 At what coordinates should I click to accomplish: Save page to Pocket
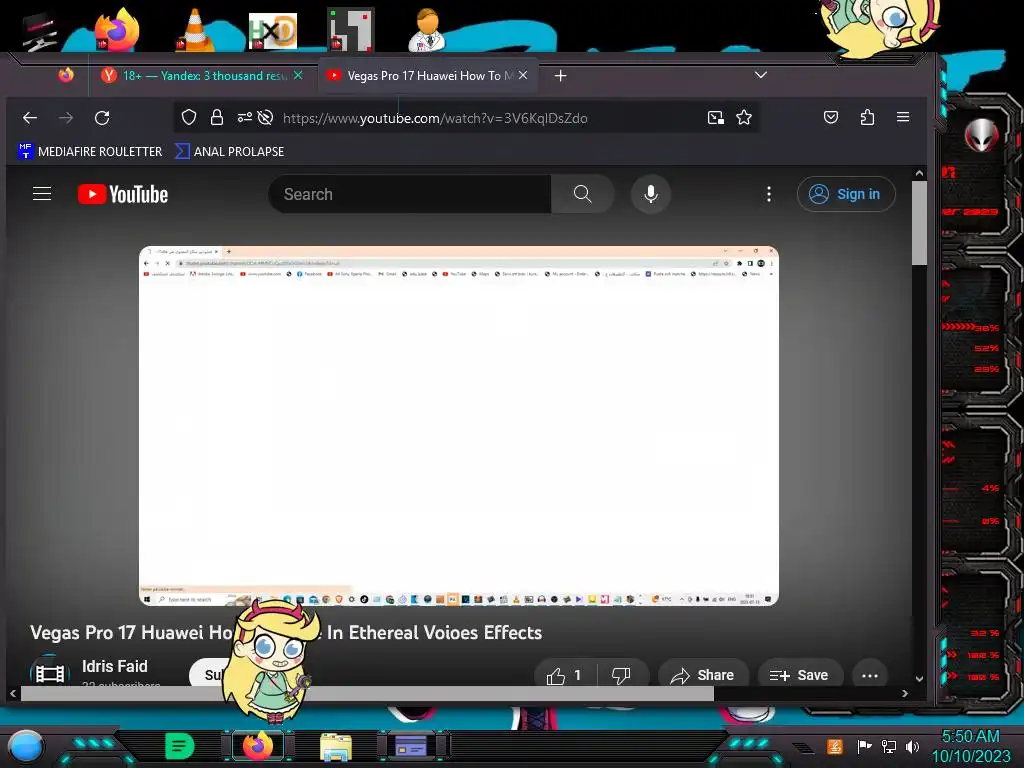click(831, 118)
